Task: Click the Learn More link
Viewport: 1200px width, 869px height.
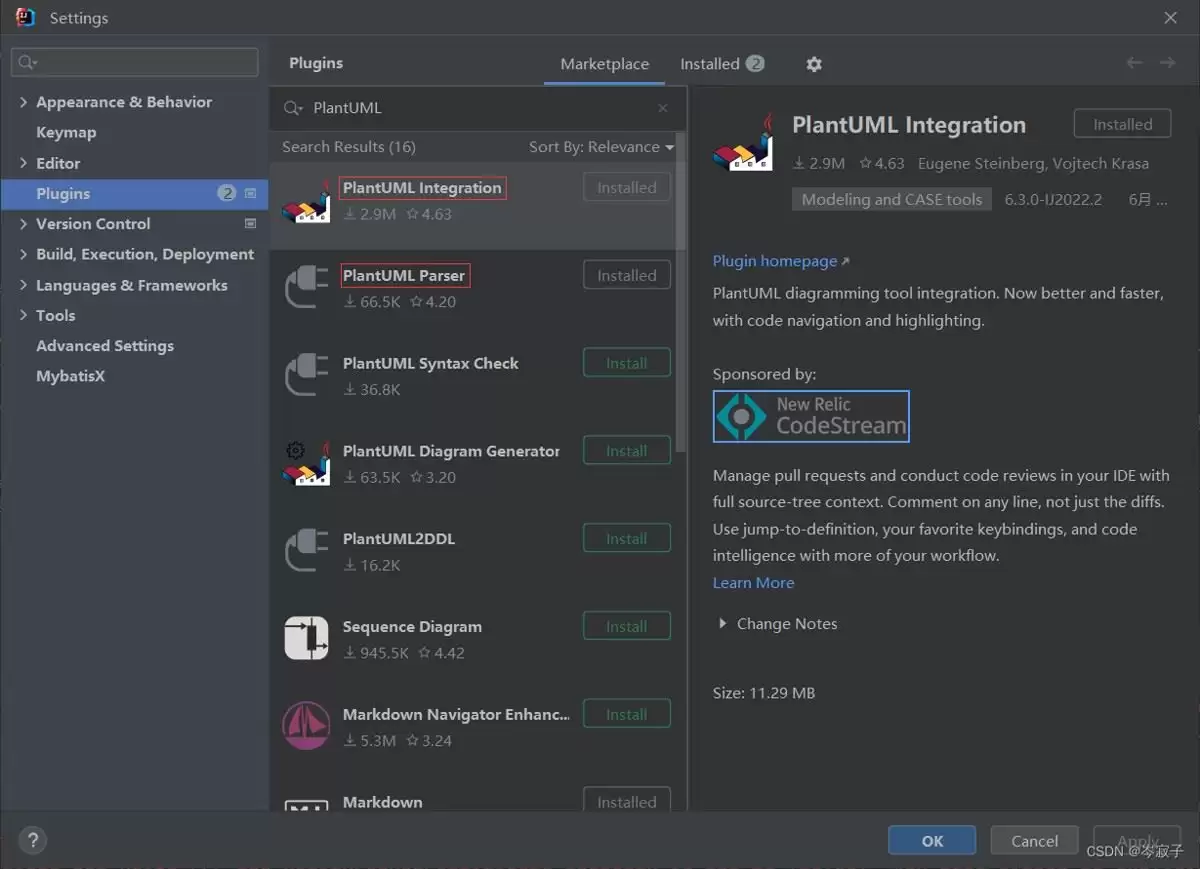Action: click(753, 583)
